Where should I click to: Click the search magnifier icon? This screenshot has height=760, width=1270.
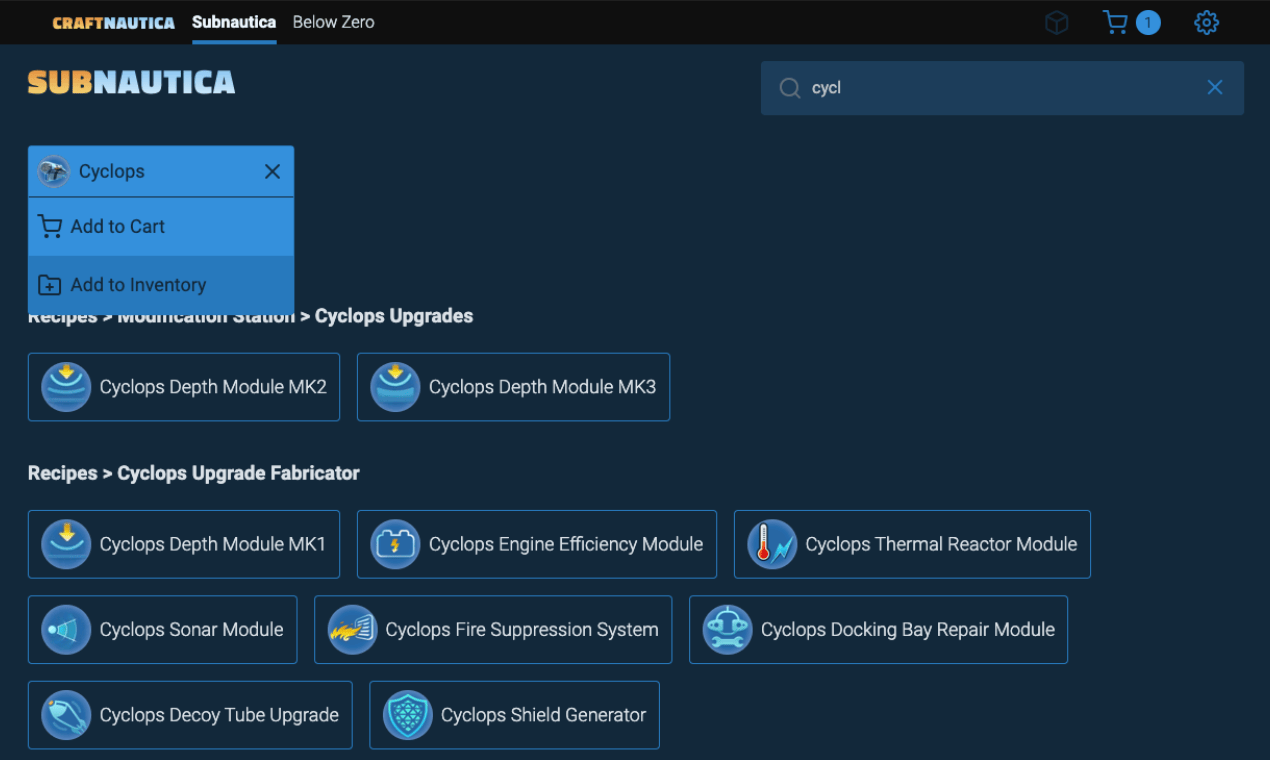[790, 88]
